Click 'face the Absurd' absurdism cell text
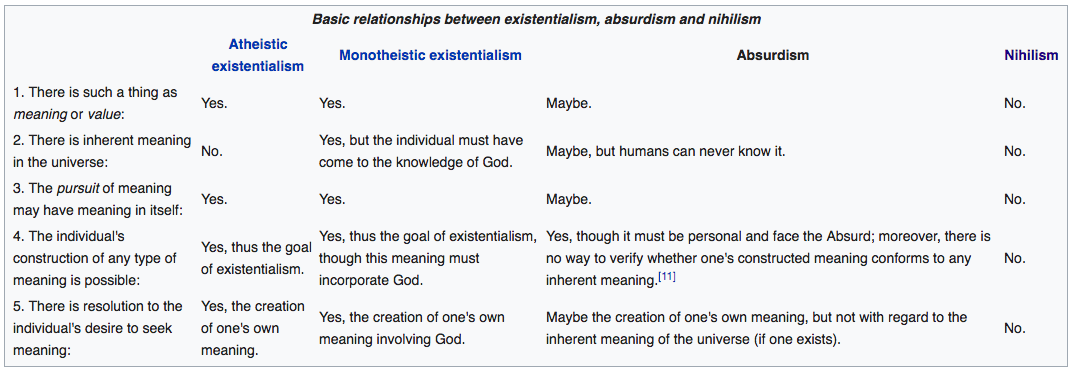This screenshot has height=371, width=1072. click(x=768, y=258)
